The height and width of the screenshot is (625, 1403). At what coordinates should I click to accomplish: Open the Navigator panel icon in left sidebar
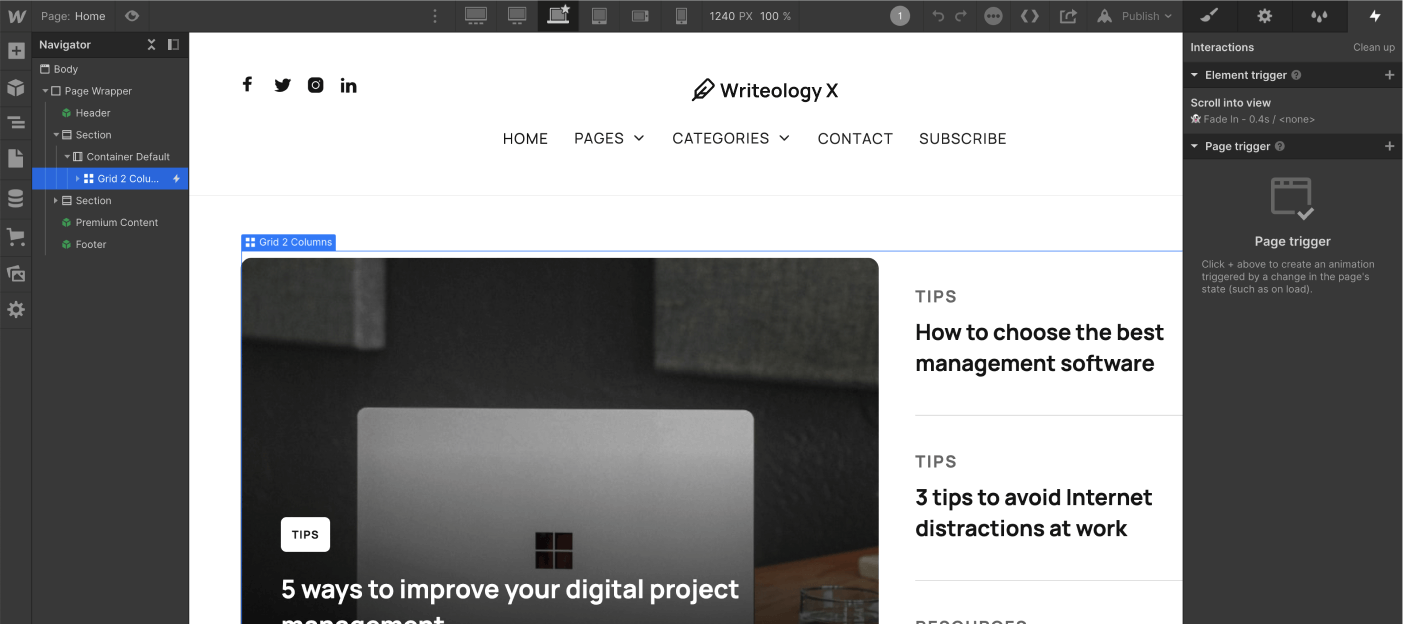[x=16, y=123]
